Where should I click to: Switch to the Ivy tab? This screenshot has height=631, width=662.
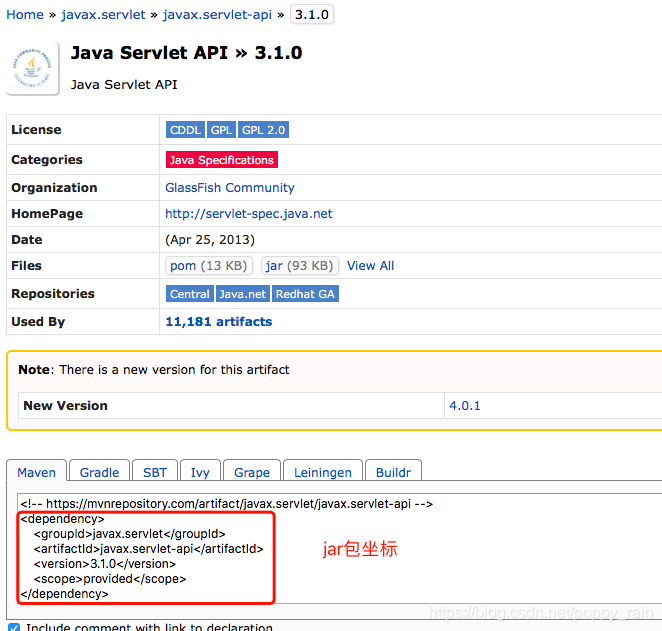200,472
